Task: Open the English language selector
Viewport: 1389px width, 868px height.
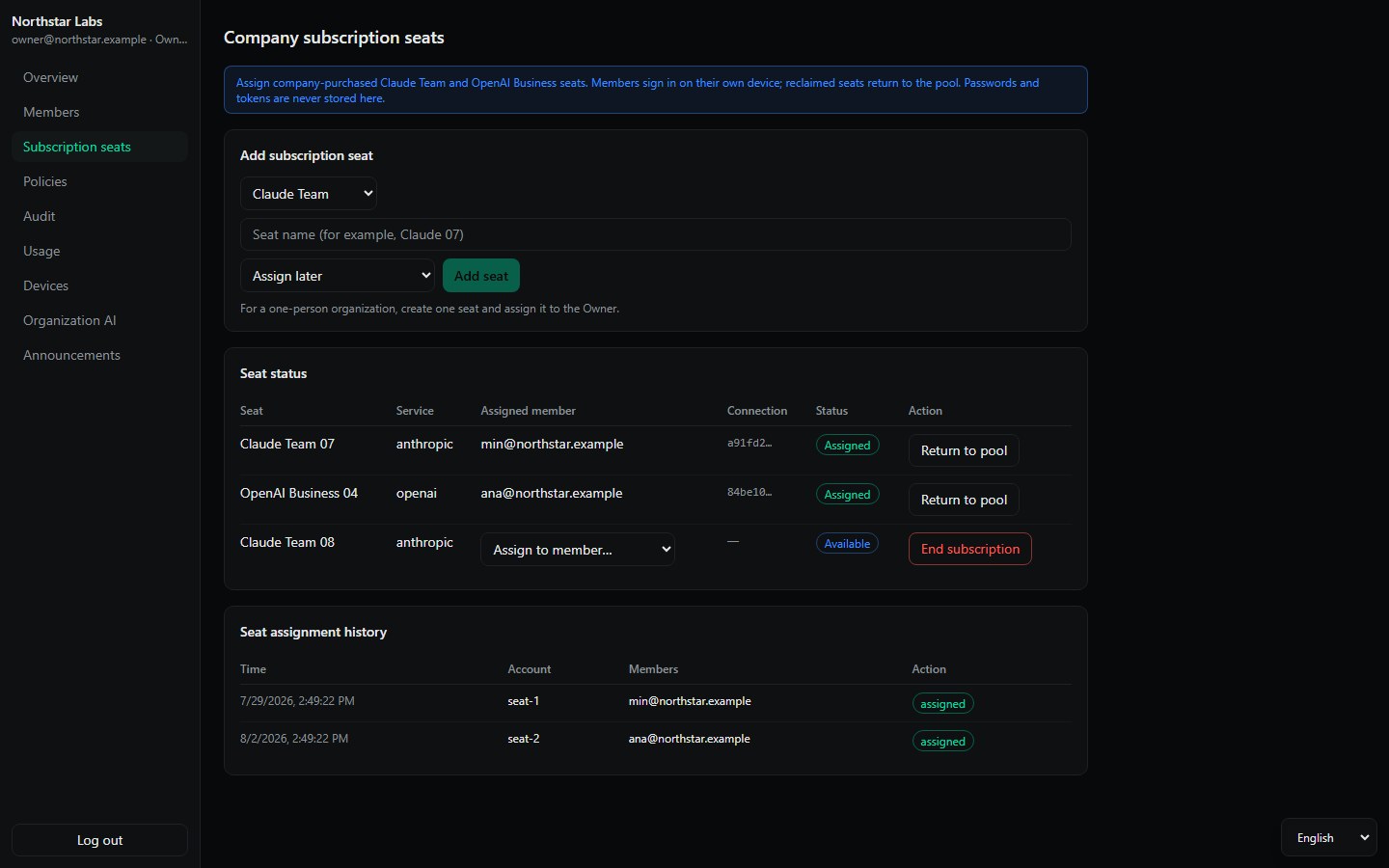Action: point(1329,838)
